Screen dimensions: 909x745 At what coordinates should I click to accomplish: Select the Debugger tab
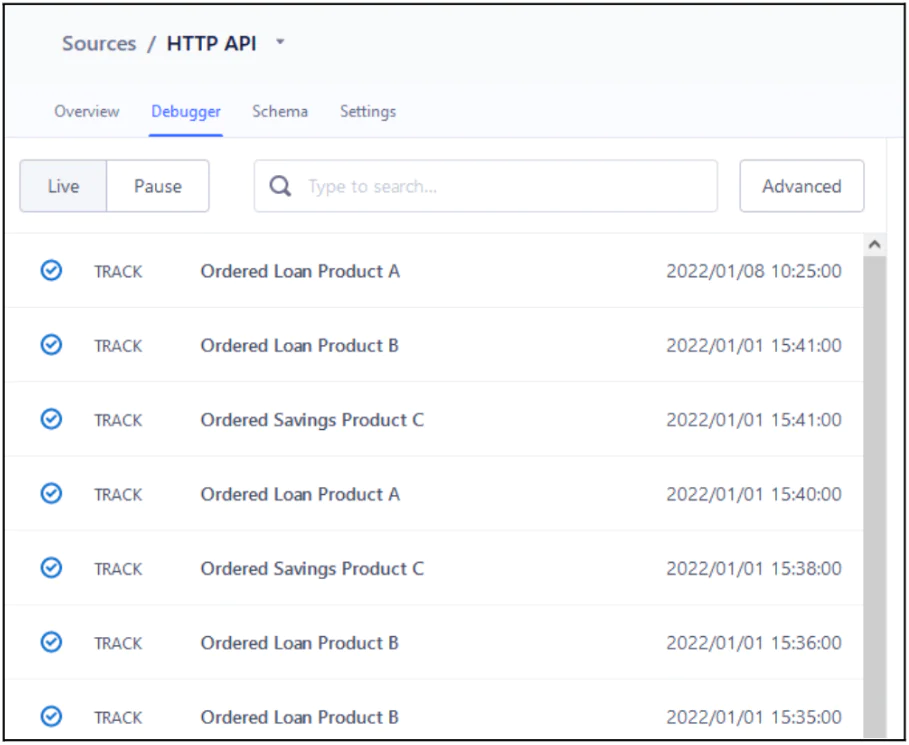[x=186, y=111]
